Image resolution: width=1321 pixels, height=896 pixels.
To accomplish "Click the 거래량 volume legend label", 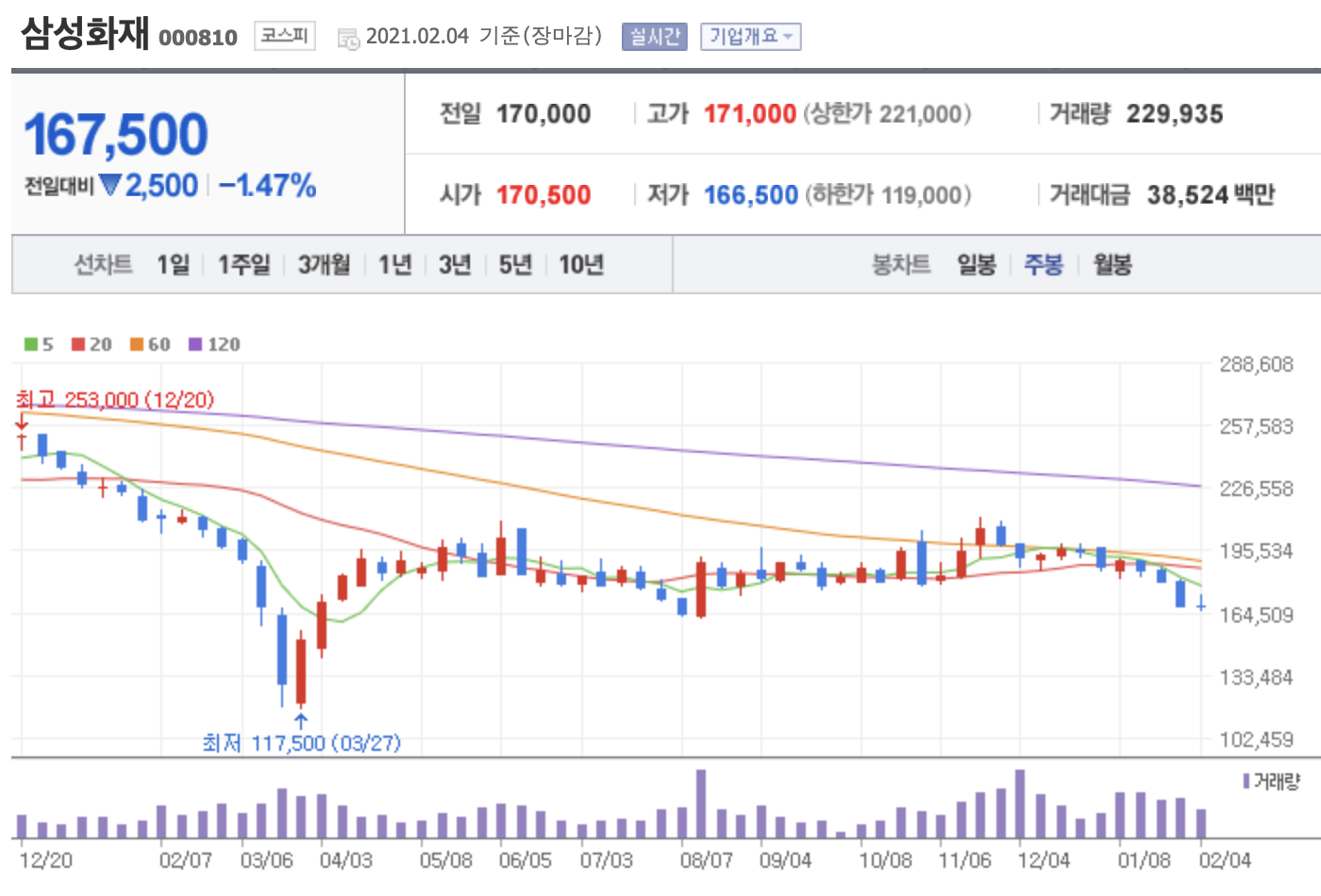I will pyautogui.click(x=1278, y=781).
